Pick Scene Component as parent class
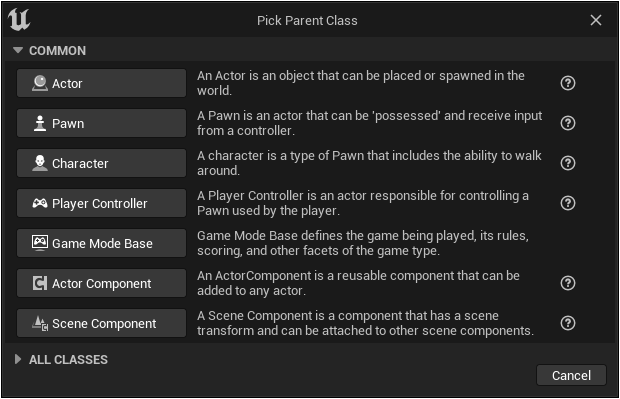The width and height of the screenshot is (620, 399). click(101, 323)
